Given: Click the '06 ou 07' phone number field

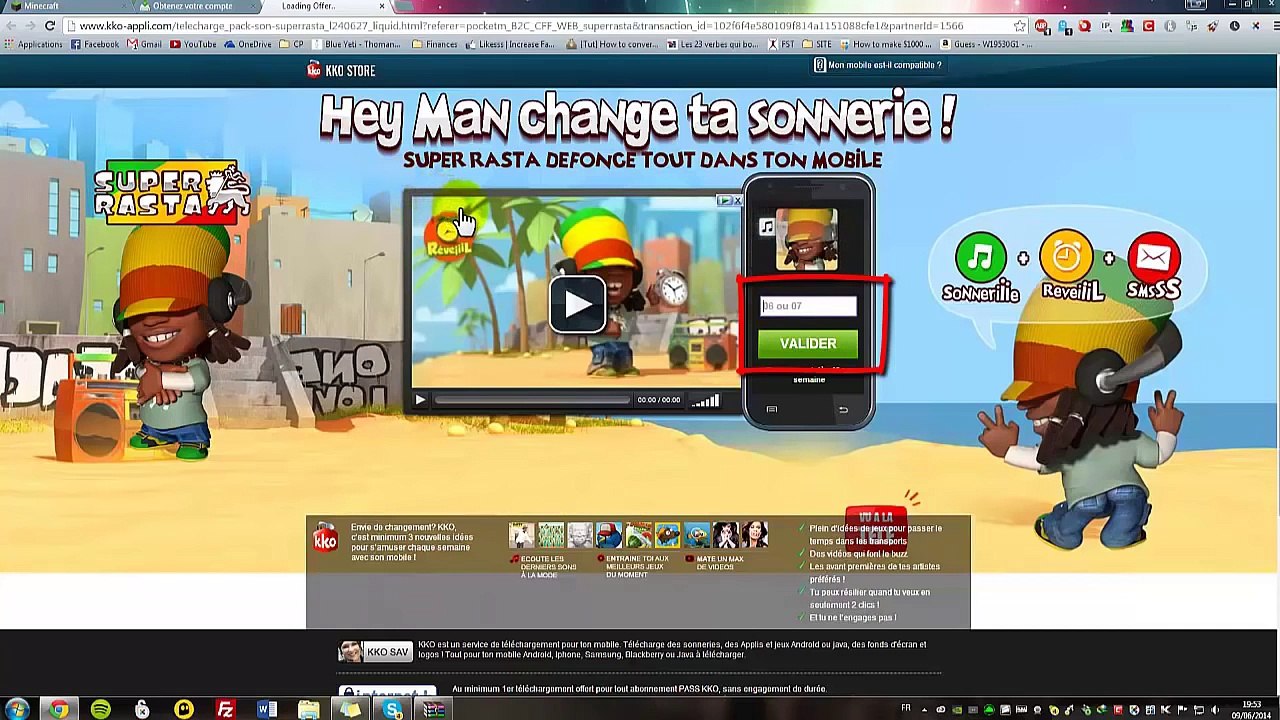Looking at the screenshot, I should [x=808, y=306].
